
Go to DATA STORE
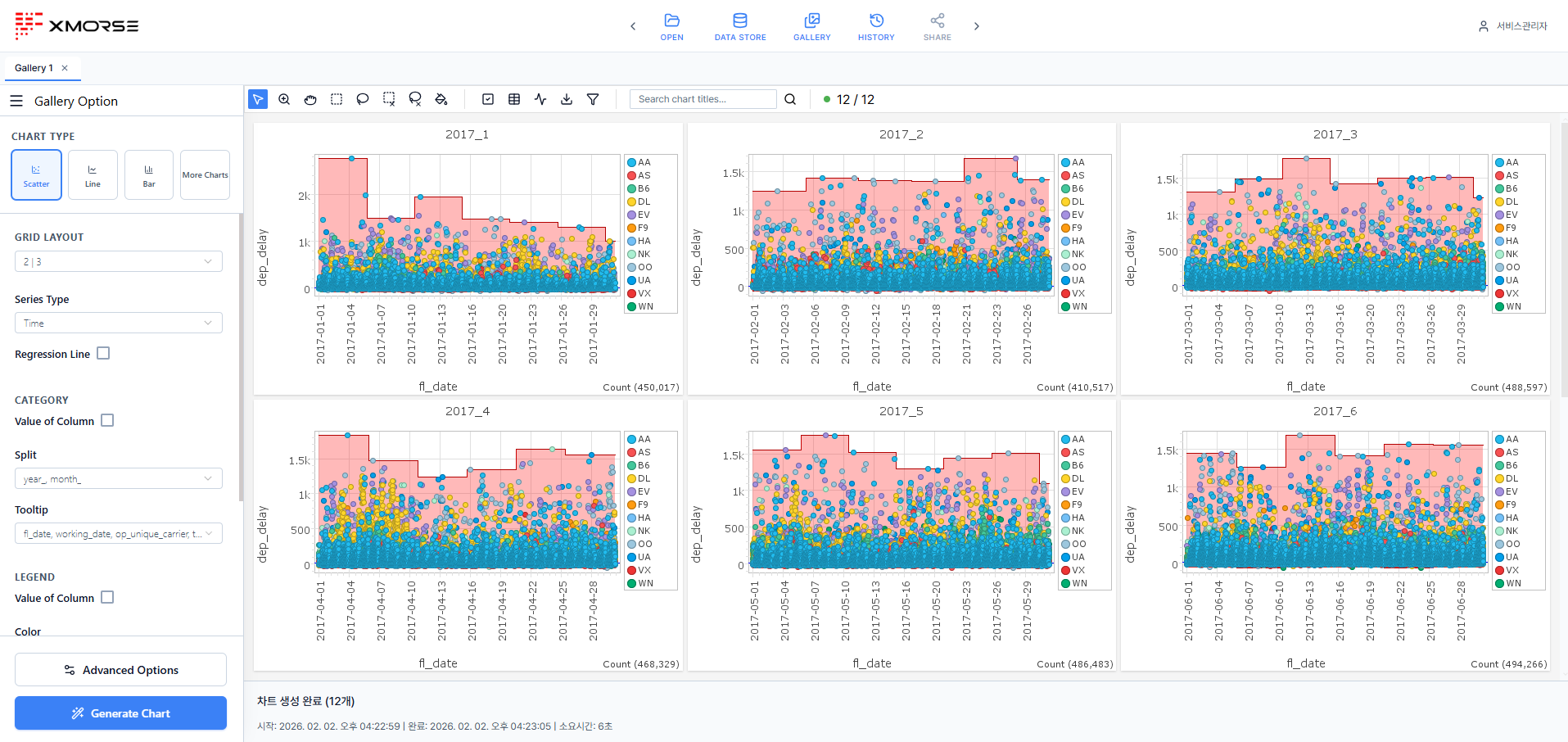click(x=740, y=26)
